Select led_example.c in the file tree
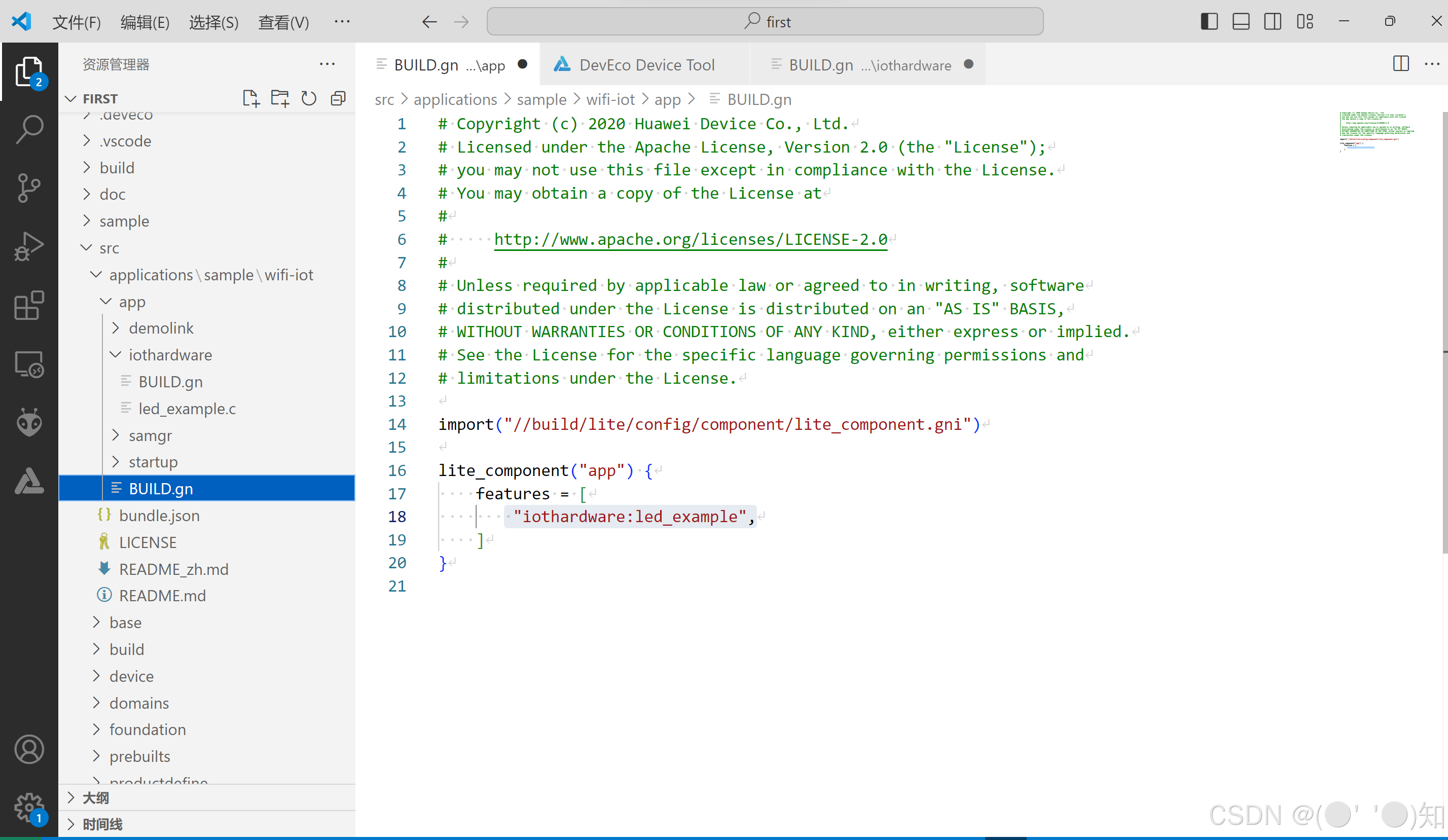 coord(187,409)
